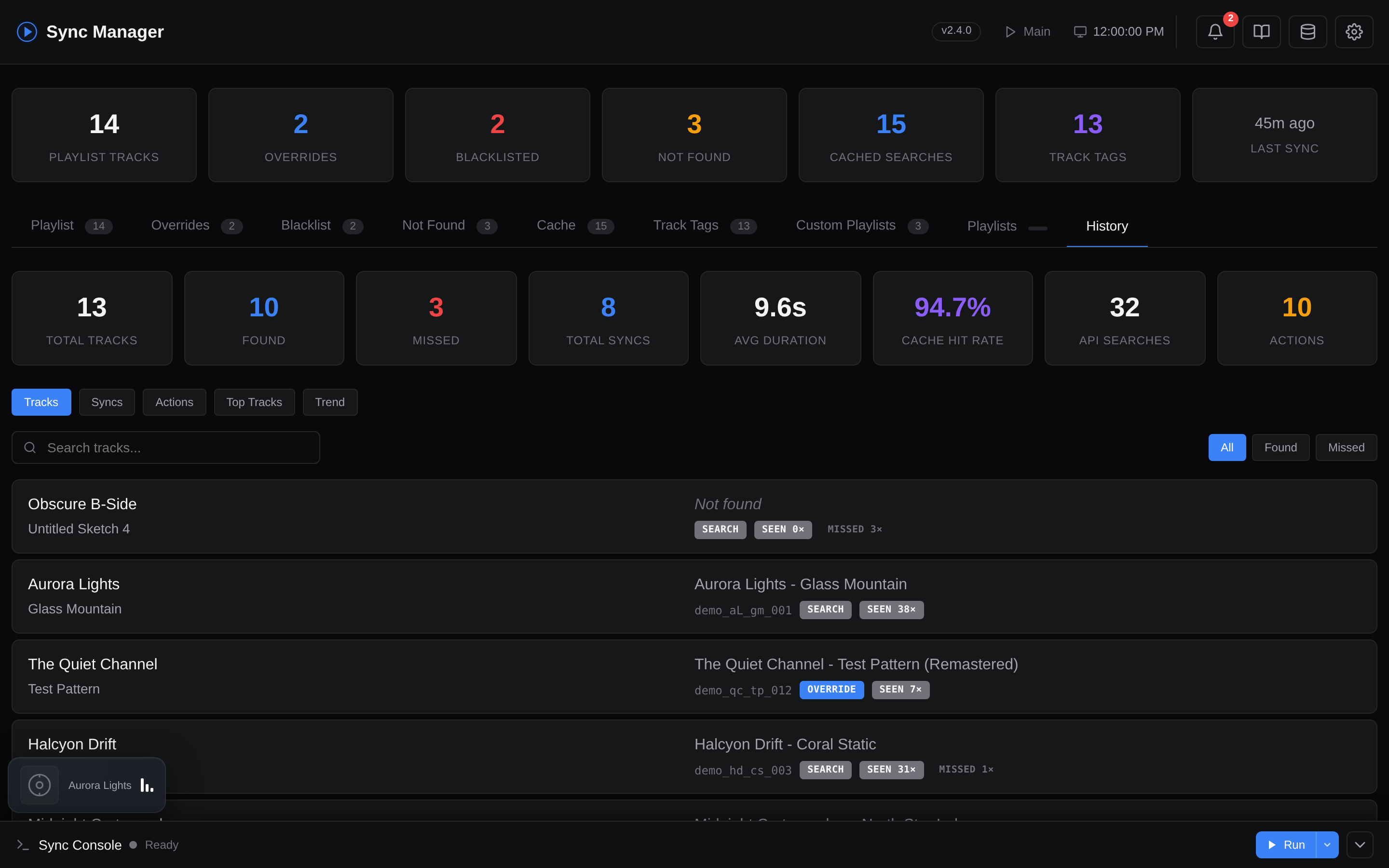Click the Sync Console terminal icon
The image size is (1389, 868).
pos(22,844)
